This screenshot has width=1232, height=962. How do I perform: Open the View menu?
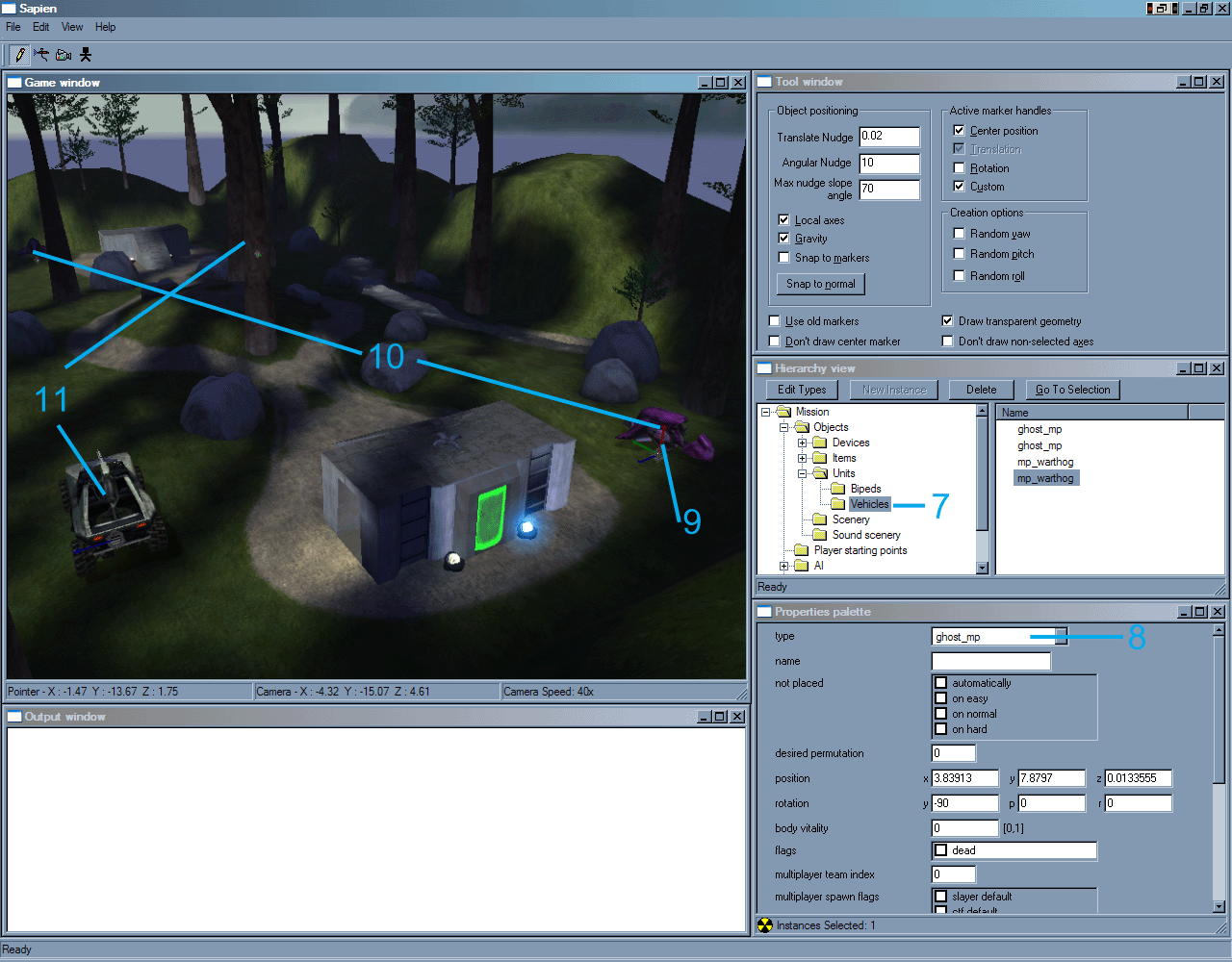click(72, 27)
